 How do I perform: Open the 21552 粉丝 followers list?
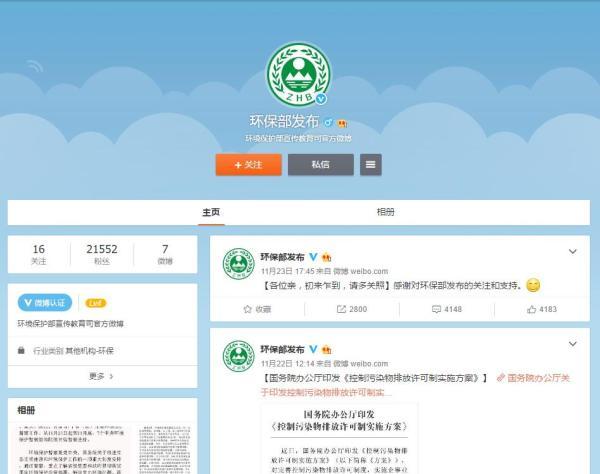(x=101, y=254)
